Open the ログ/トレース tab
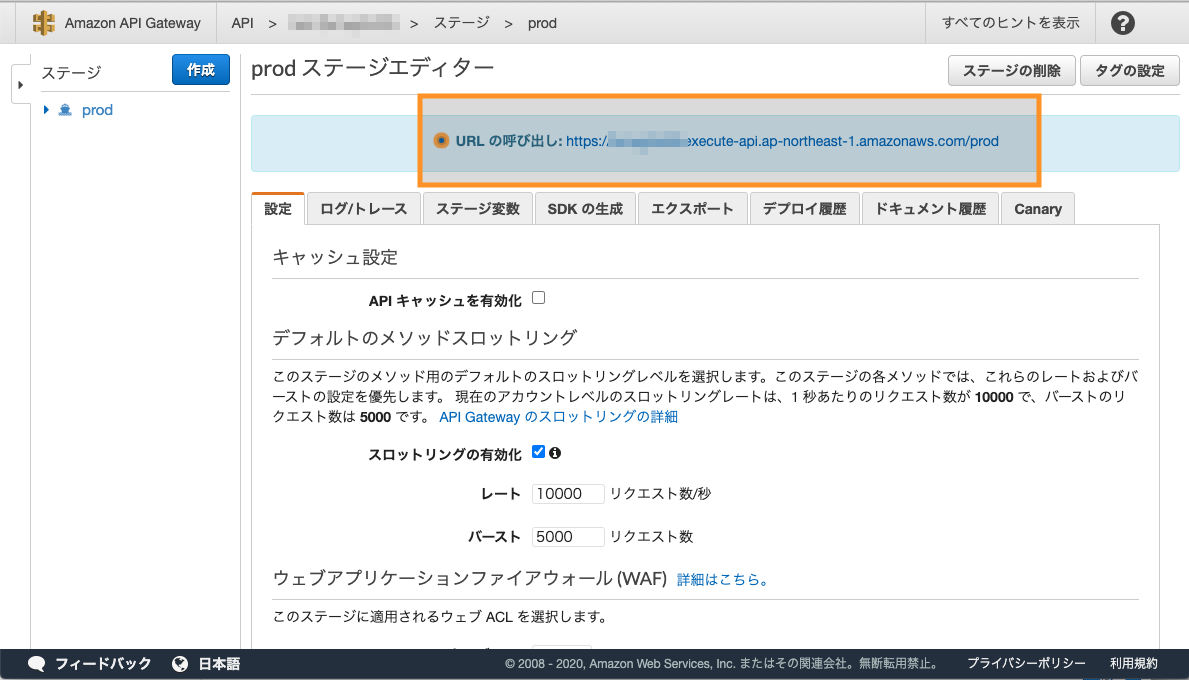The image size is (1189, 680). tap(363, 209)
